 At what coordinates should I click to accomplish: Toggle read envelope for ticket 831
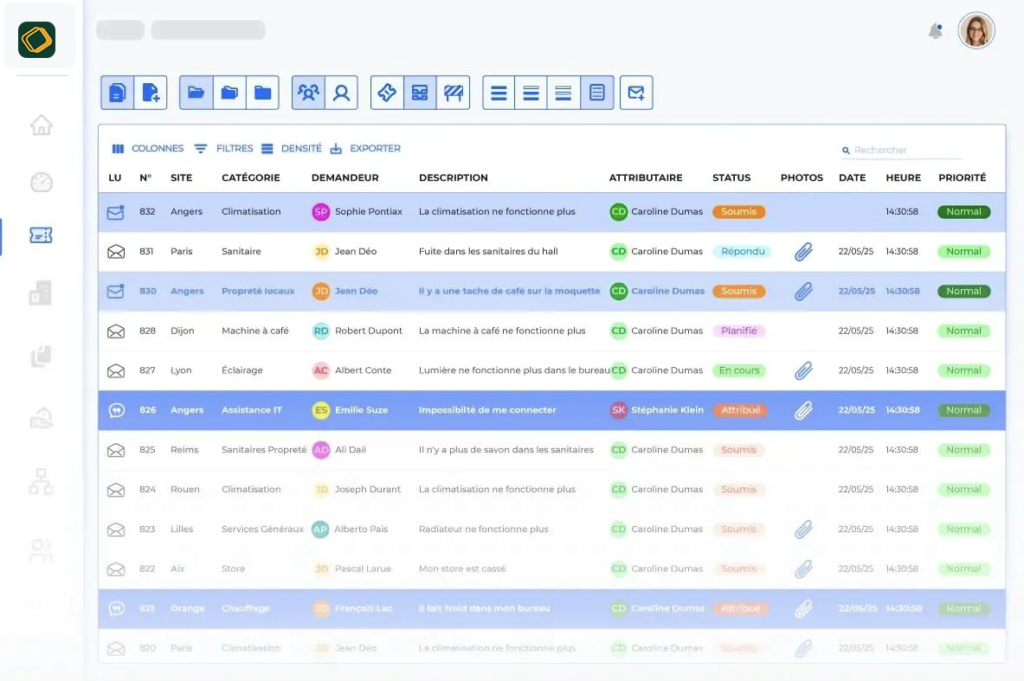point(116,252)
